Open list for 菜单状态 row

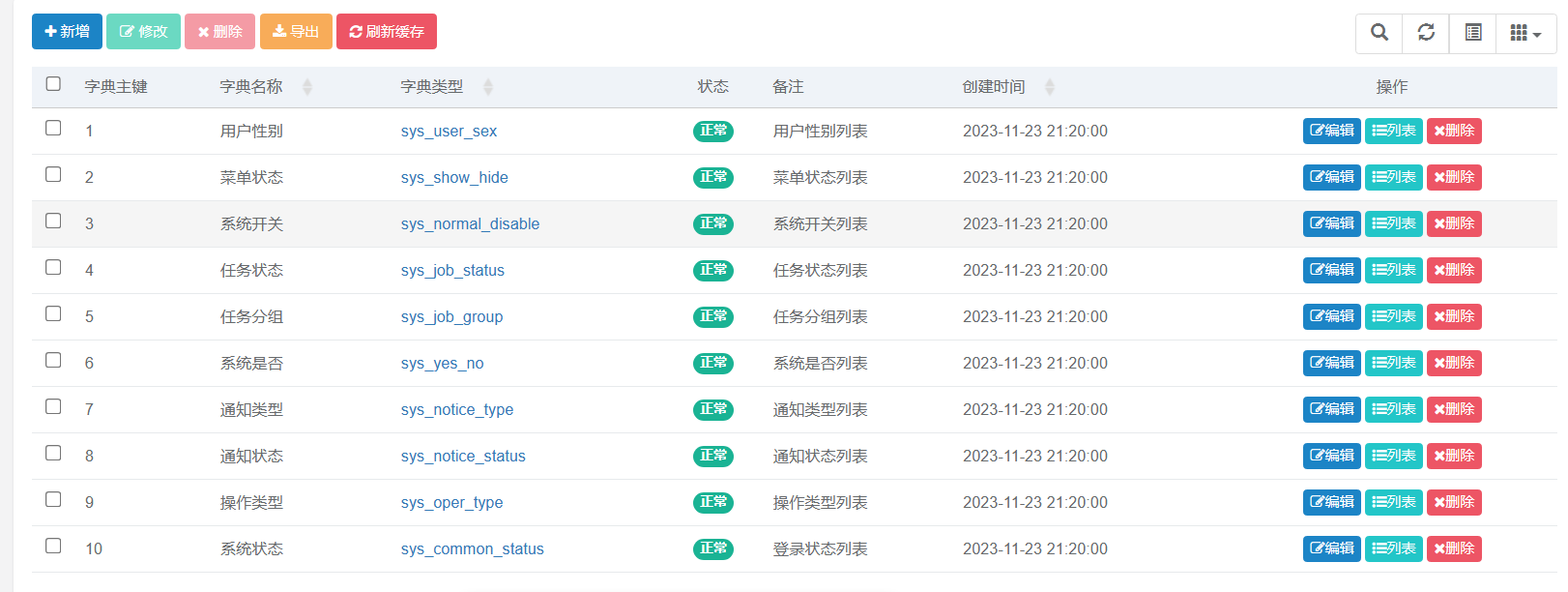click(1393, 177)
